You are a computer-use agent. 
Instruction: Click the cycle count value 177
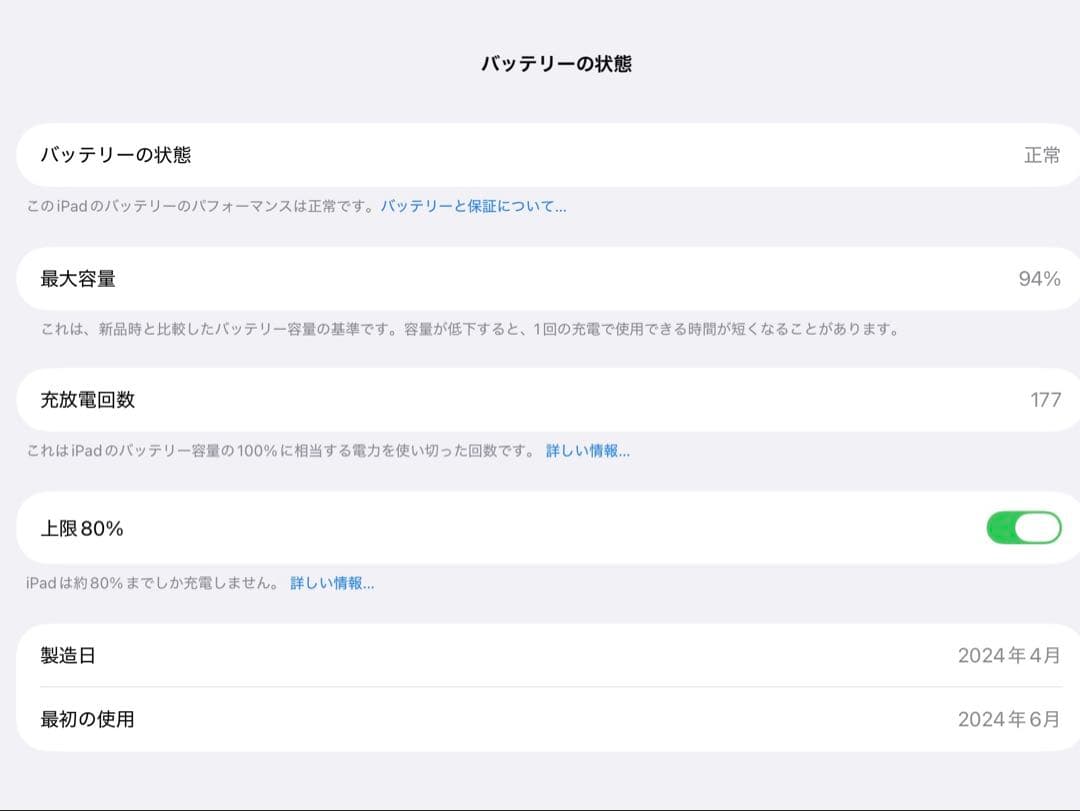(x=1044, y=400)
